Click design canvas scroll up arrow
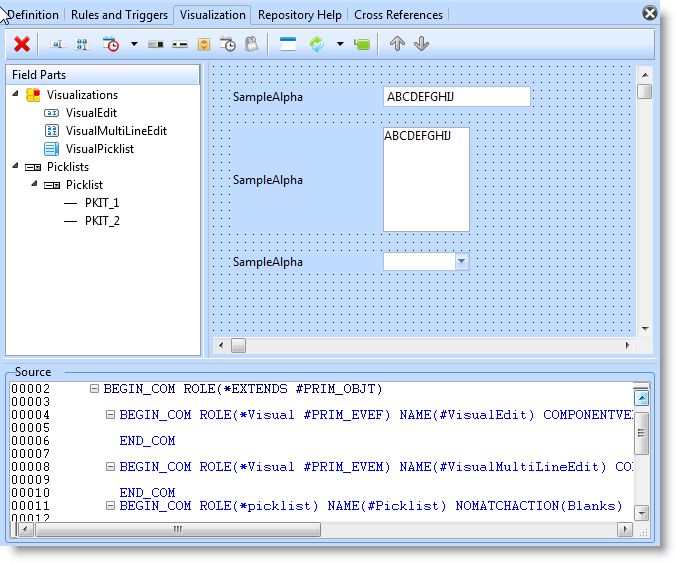Screen dimensions: 676x562 645,75
